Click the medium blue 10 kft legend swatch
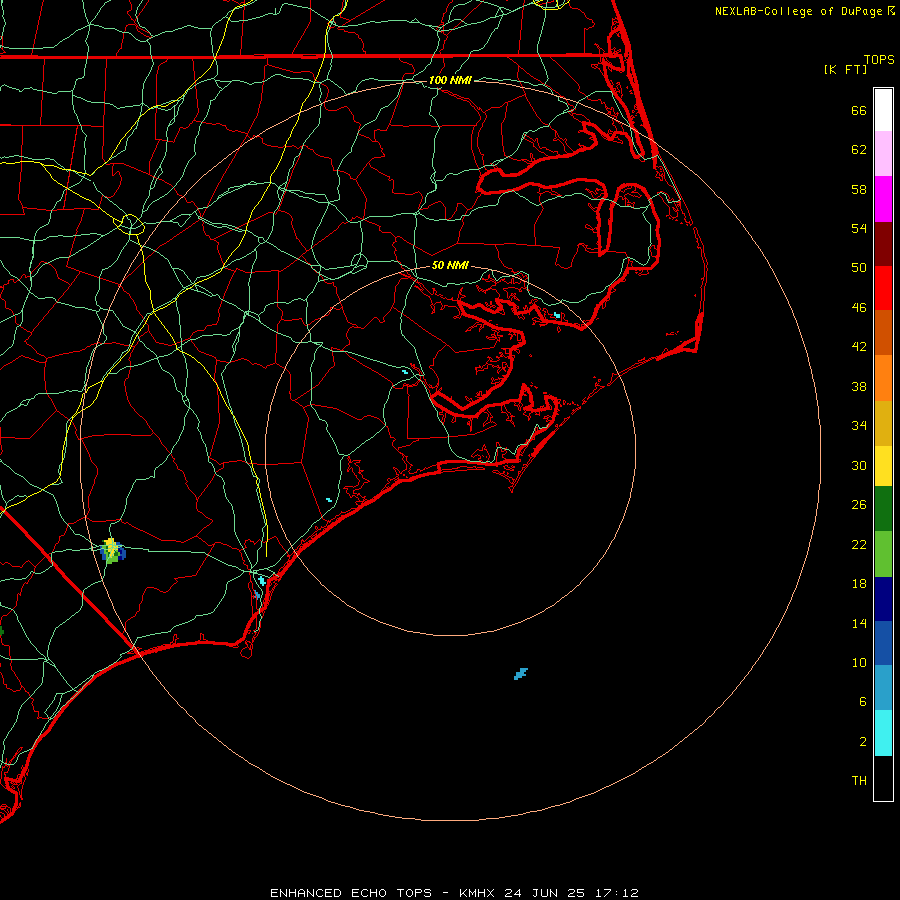Image resolution: width=900 pixels, height=900 pixels. pyautogui.click(x=883, y=643)
